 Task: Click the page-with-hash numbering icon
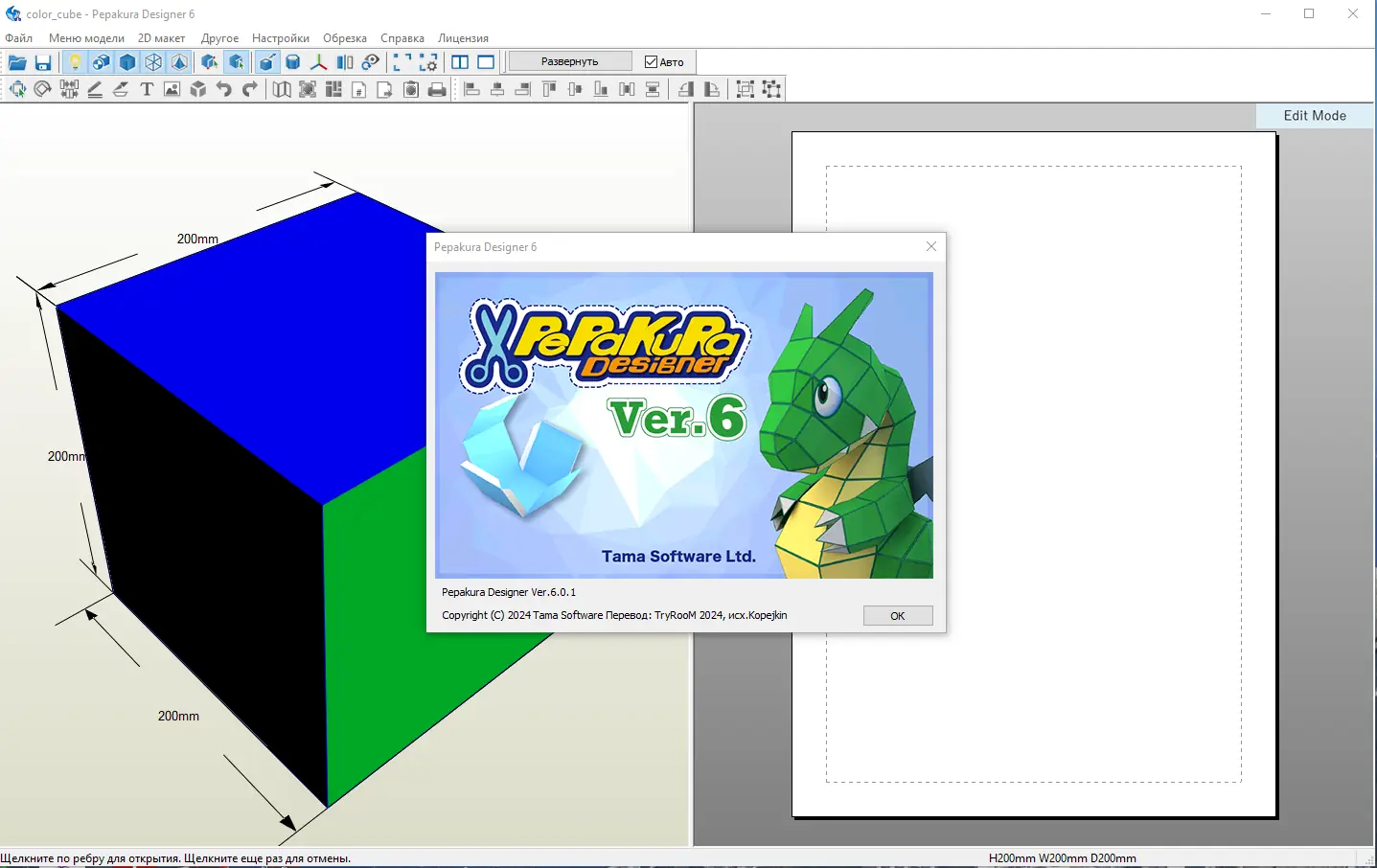coord(359,89)
